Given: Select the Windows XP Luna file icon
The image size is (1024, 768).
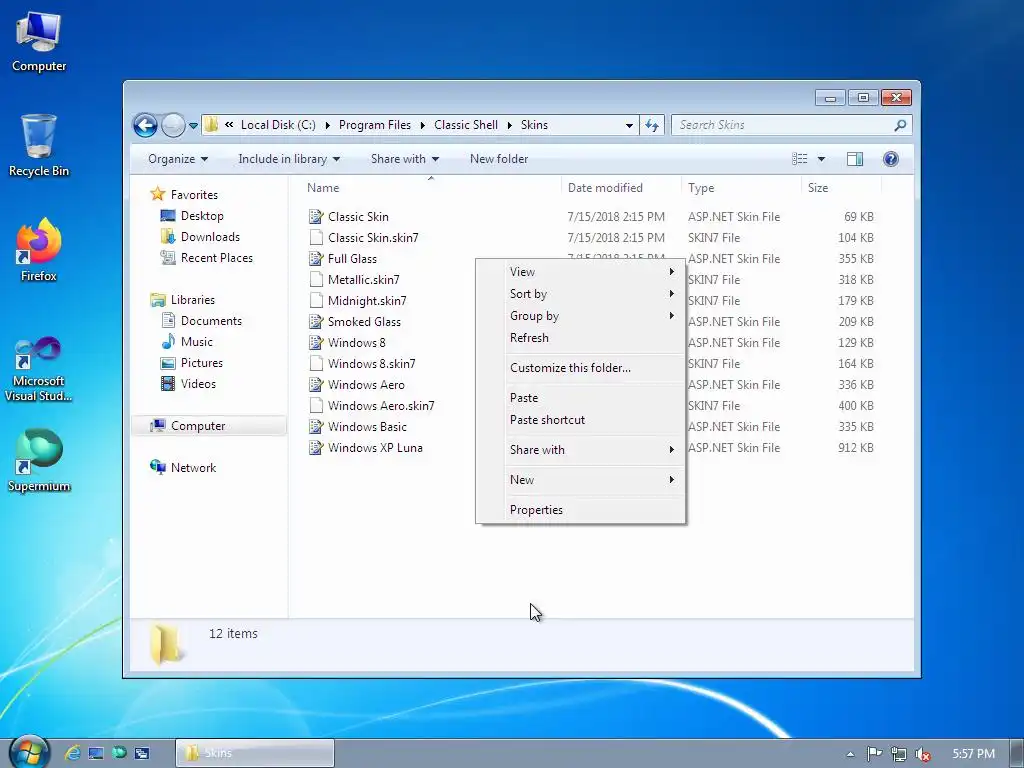Looking at the screenshot, I should pos(316,447).
